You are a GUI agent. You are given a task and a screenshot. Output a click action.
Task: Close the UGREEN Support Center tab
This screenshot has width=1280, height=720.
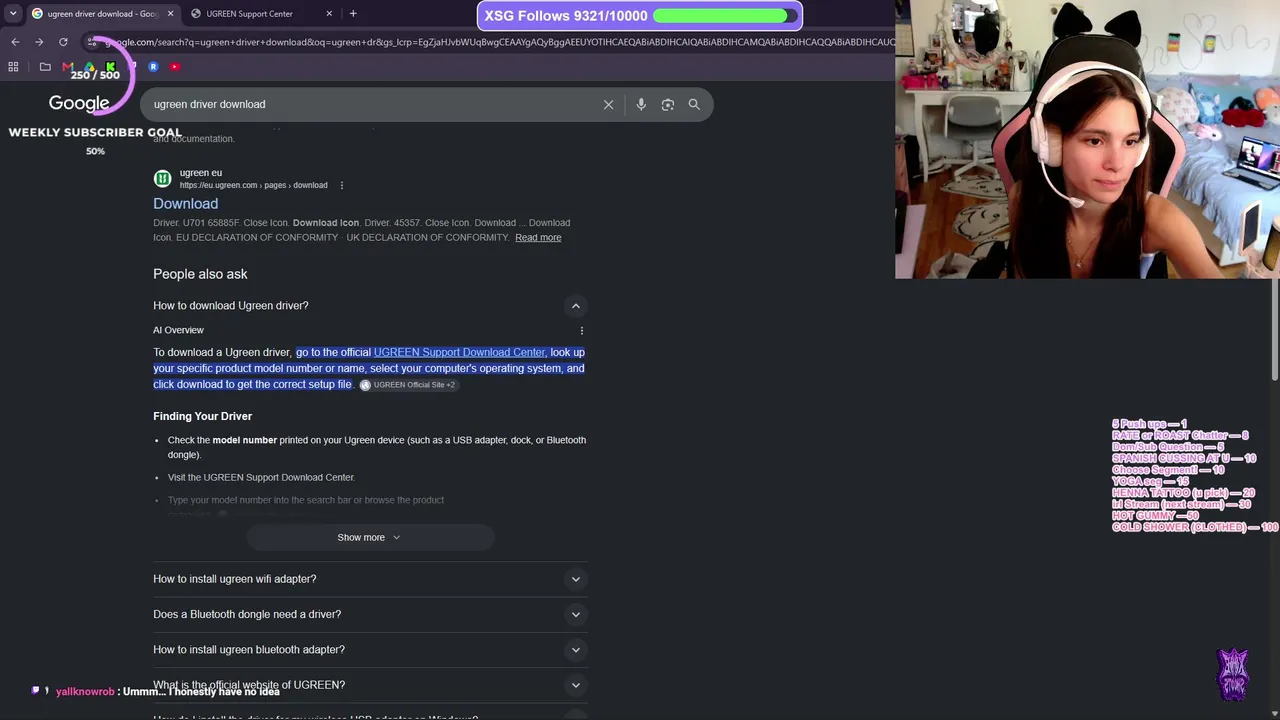pyautogui.click(x=330, y=14)
